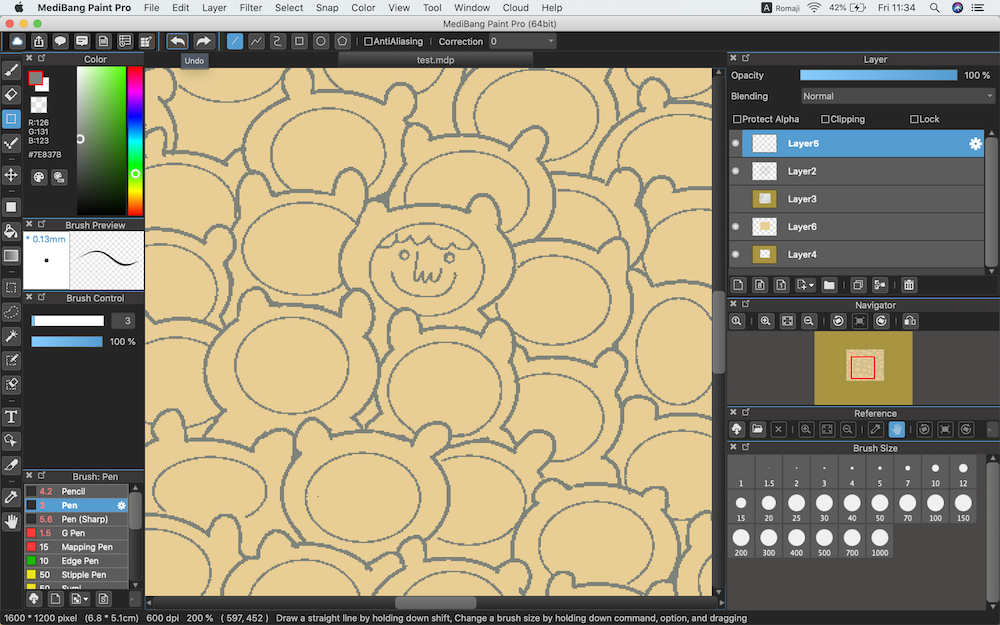
Task: Open the Filter menu
Action: [x=251, y=8]
